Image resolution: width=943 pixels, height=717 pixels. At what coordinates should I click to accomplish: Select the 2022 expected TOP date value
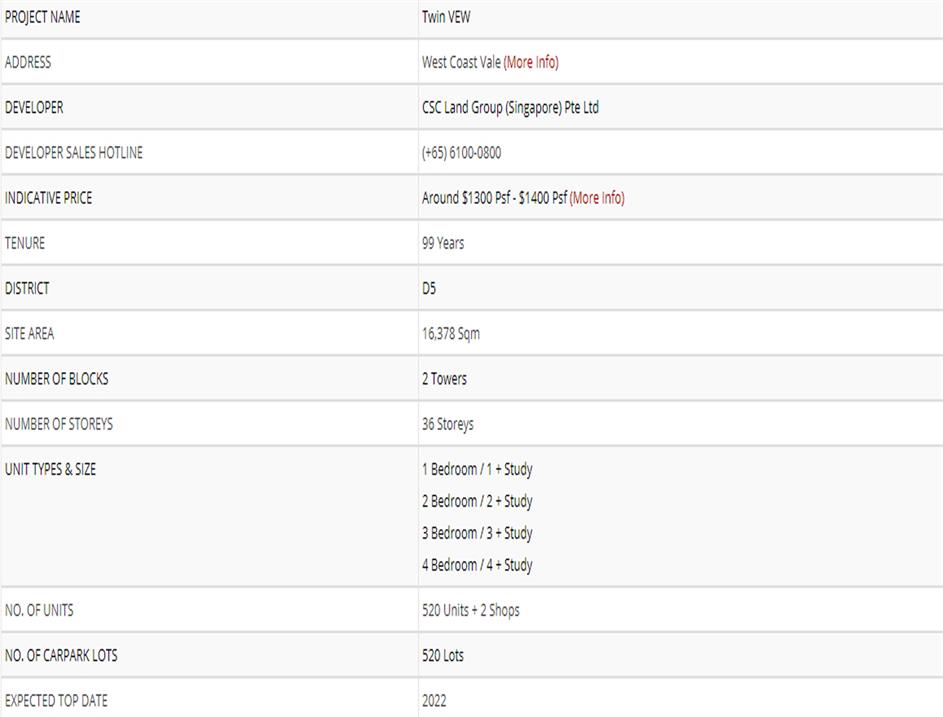tap(434, 701)
